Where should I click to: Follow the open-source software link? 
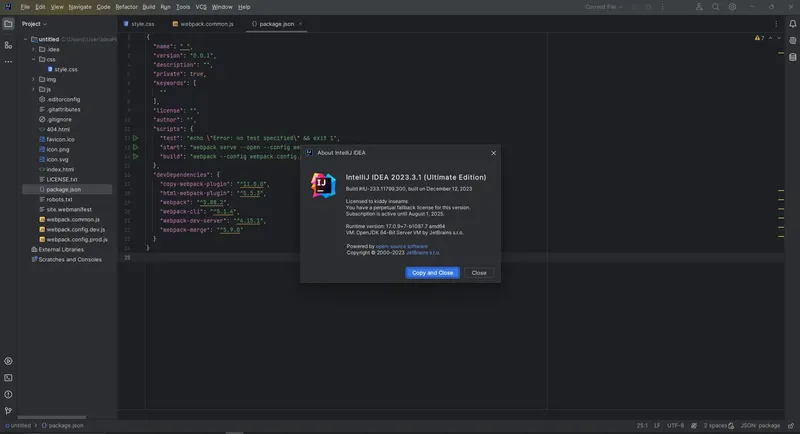[402, 246]
